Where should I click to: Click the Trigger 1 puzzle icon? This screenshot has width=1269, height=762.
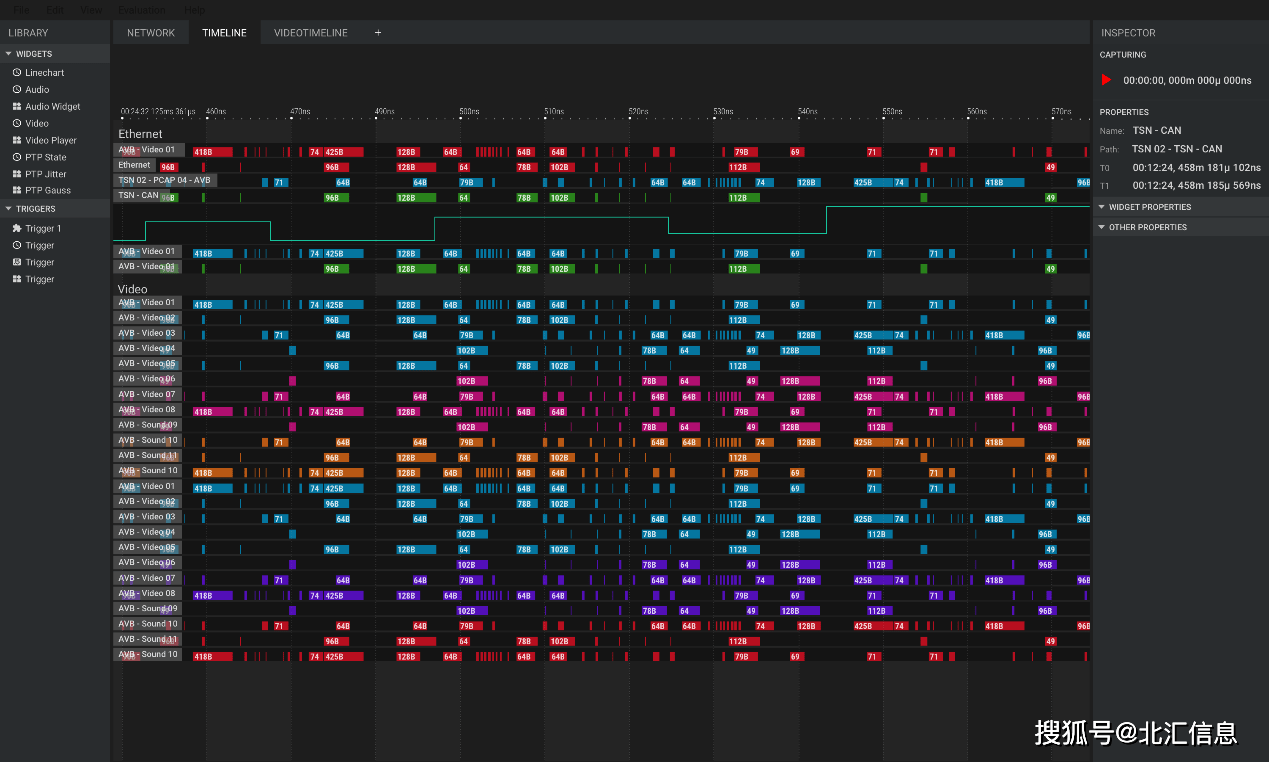17,229
